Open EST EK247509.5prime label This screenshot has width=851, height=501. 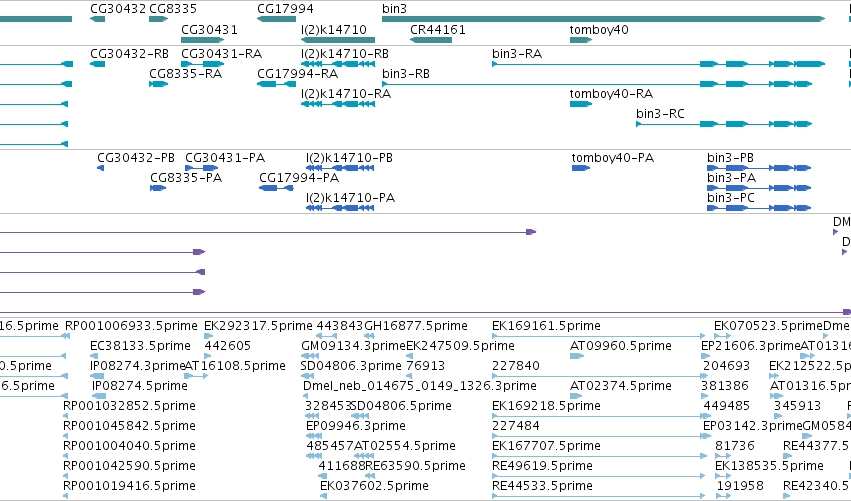pos(460,346)
